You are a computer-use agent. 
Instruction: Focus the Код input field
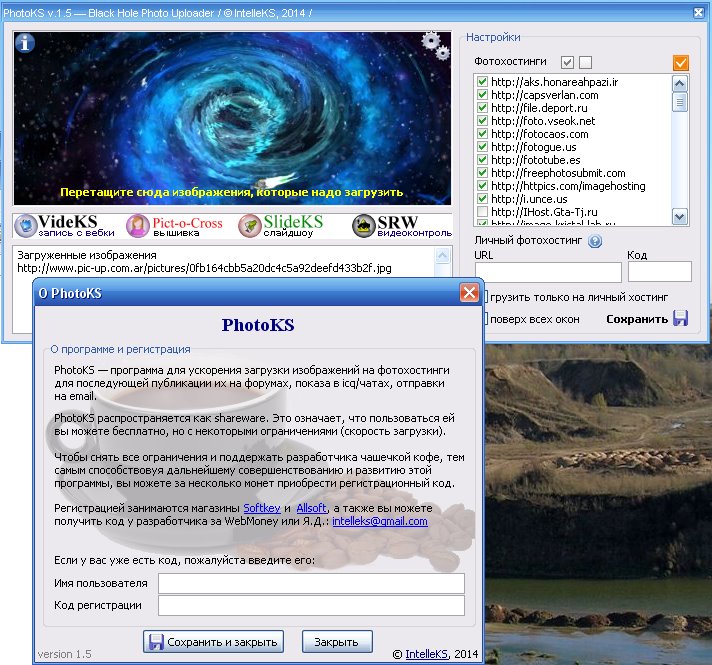(660, 272)
